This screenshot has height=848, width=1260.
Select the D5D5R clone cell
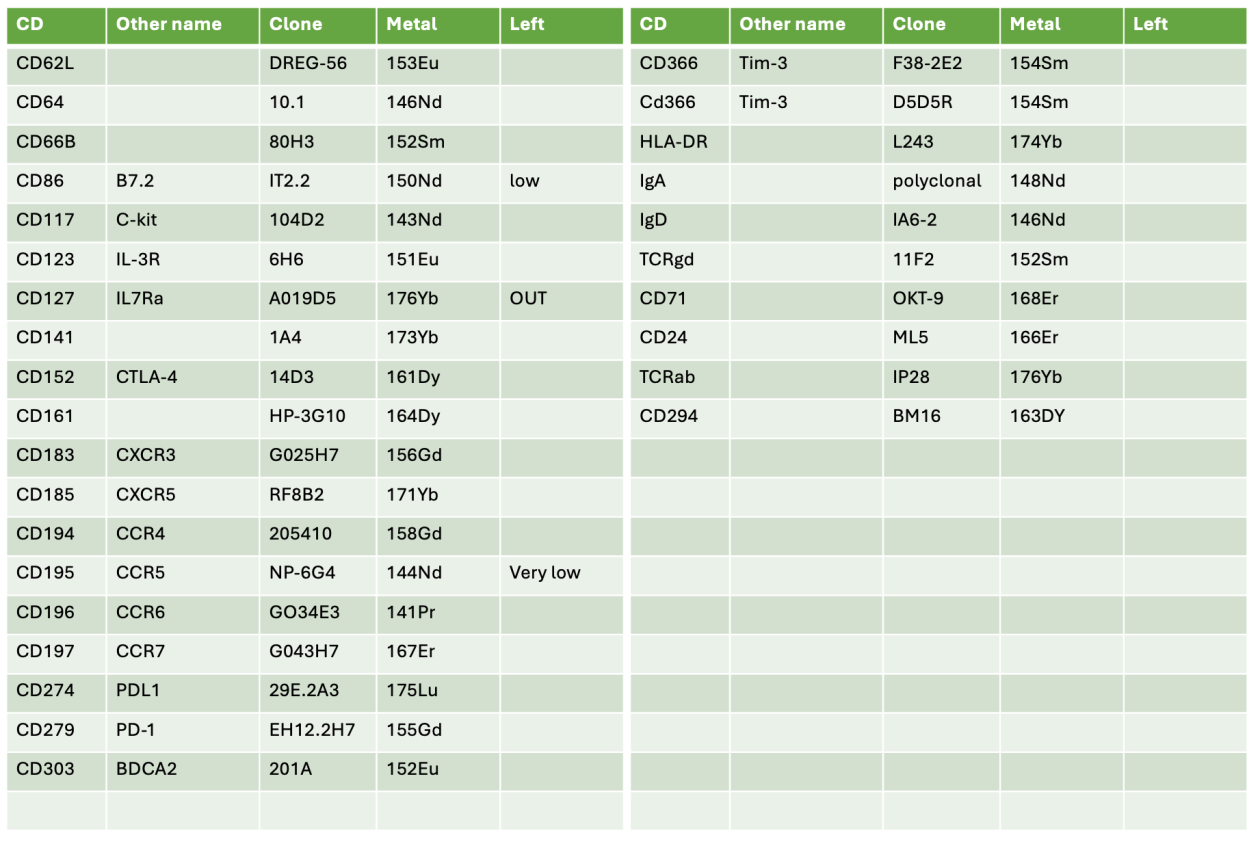pyautogui.click(x=926, y=102)
